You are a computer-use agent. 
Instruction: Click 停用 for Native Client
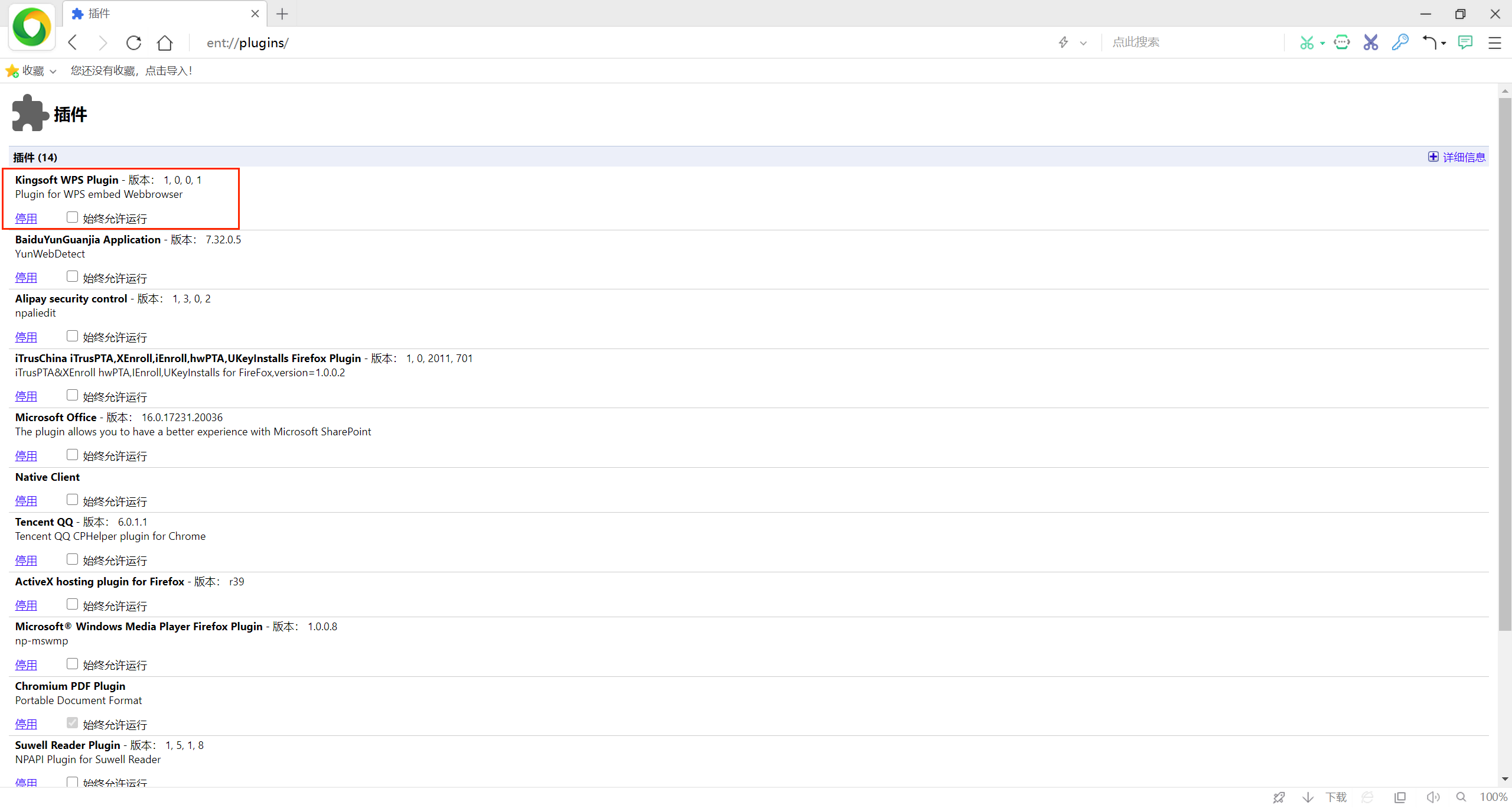(x=26, y=501)
